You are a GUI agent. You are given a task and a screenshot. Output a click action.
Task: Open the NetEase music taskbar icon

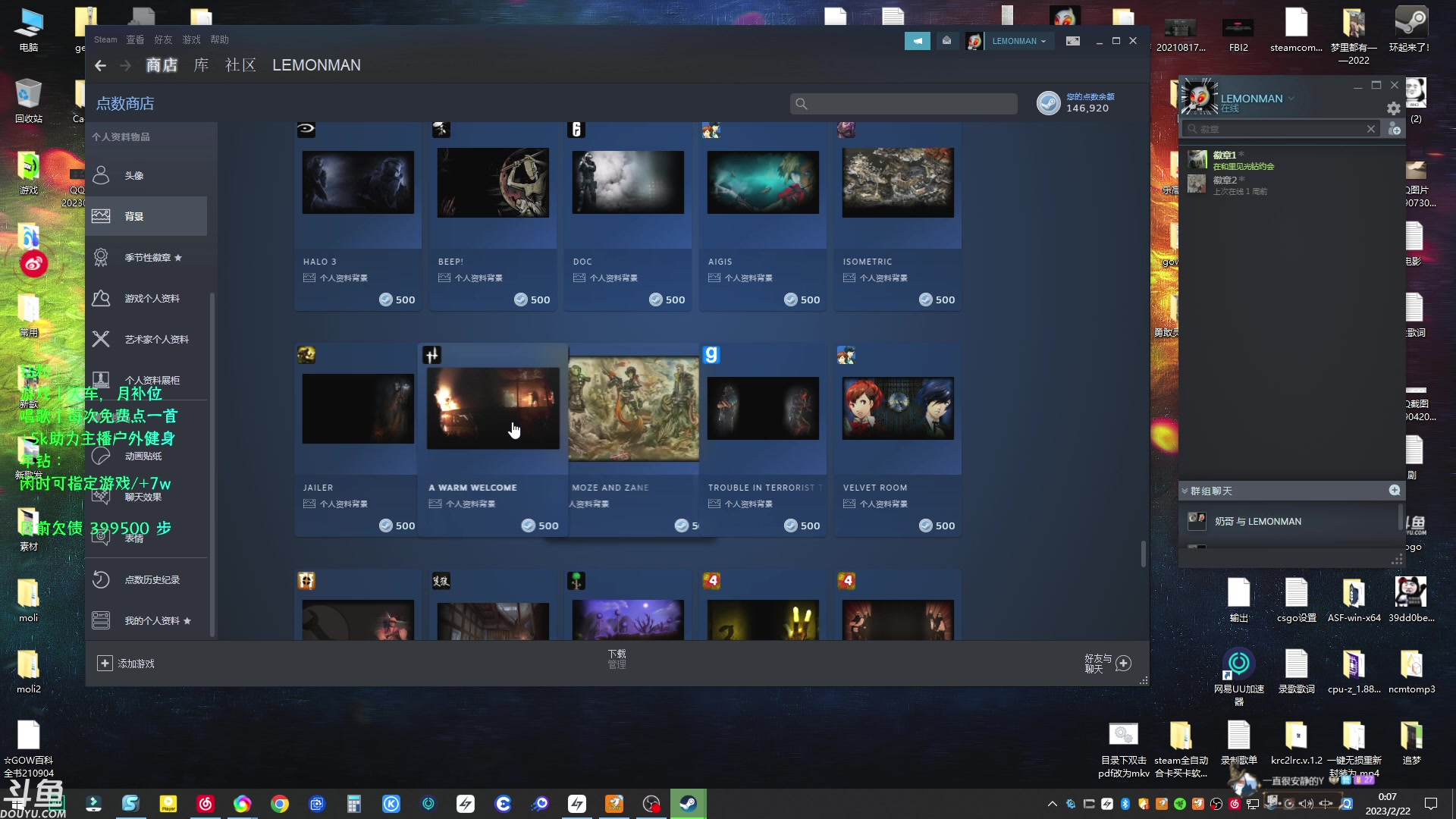pos(206,803)
